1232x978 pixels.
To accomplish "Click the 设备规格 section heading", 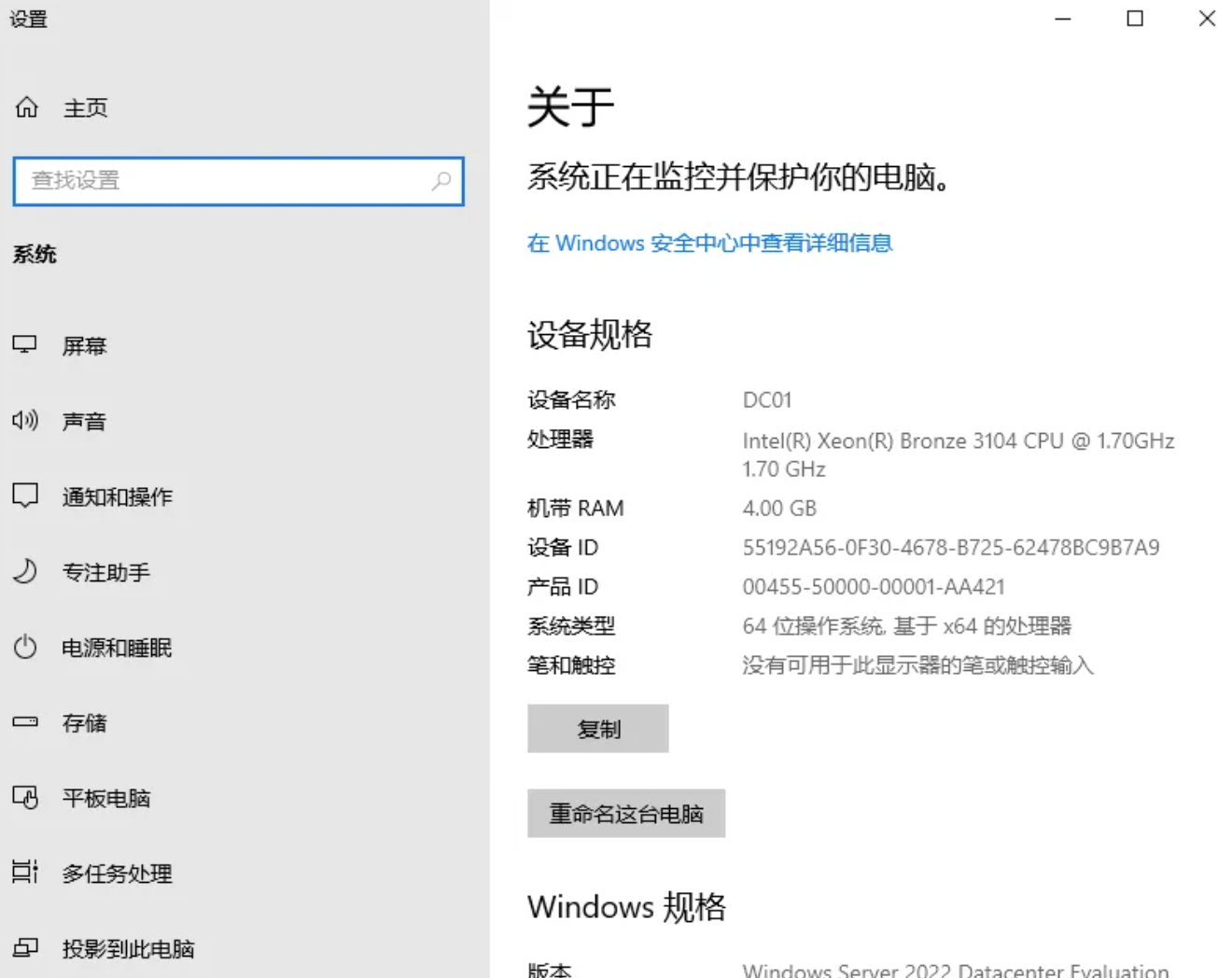I will (590, 334).
